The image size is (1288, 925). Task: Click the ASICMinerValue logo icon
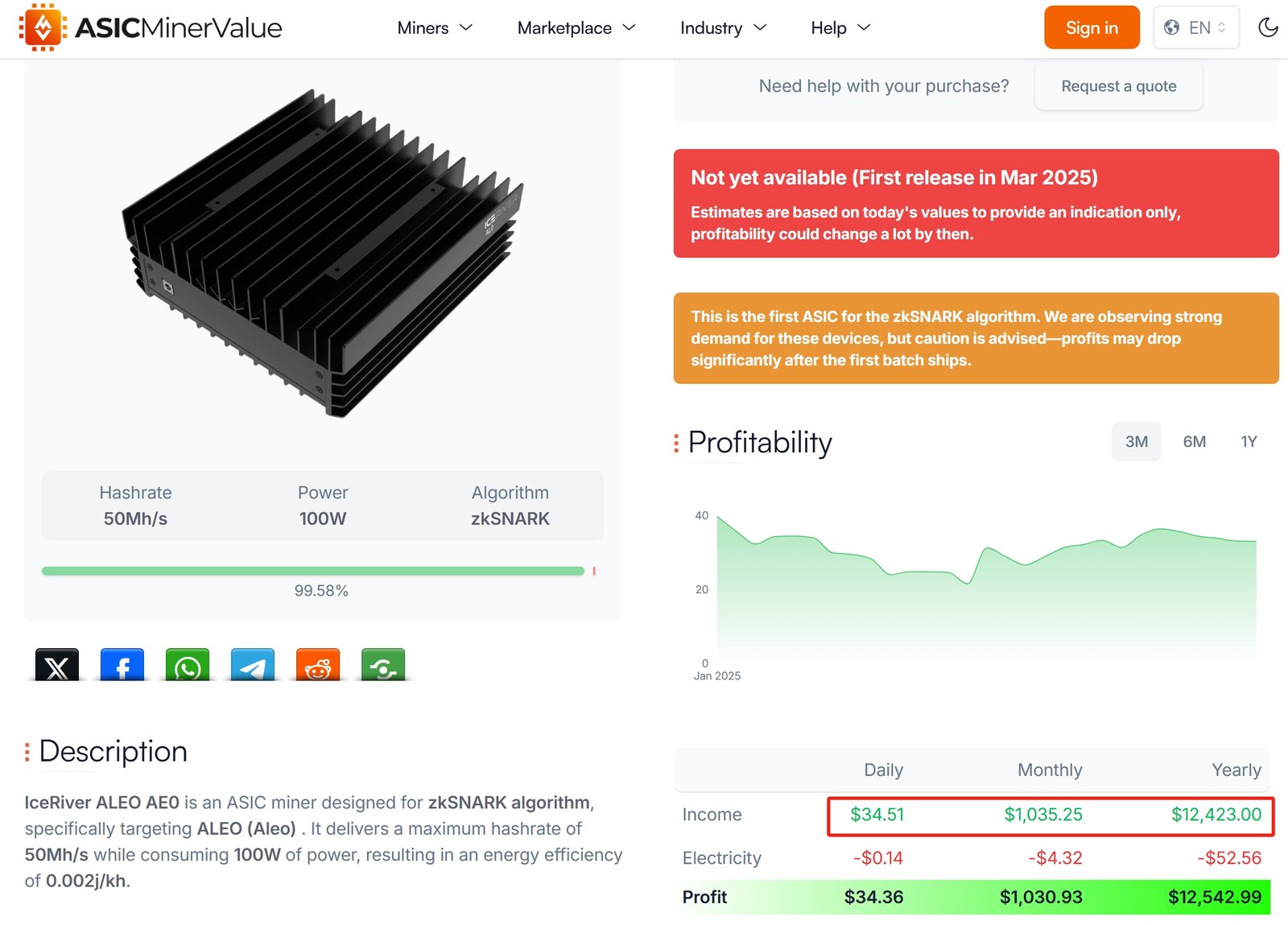[x=43, y=27]
